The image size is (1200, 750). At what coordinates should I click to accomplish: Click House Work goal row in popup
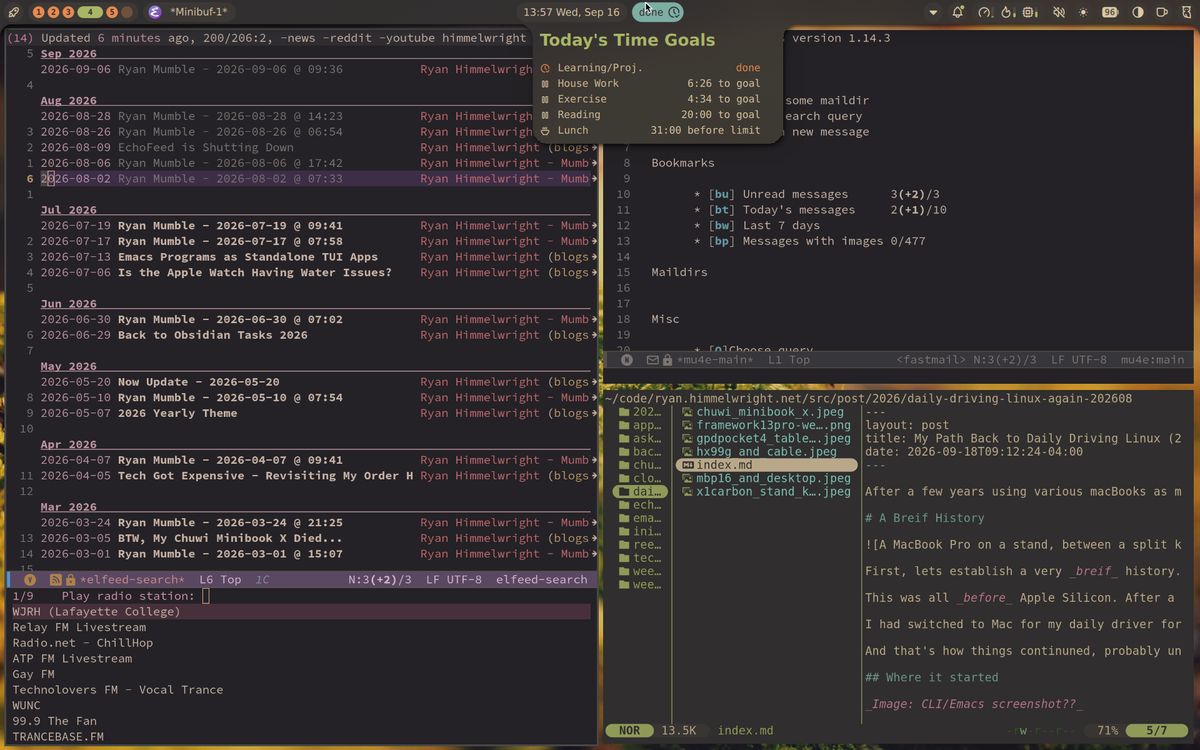click(x=651, y=84)
